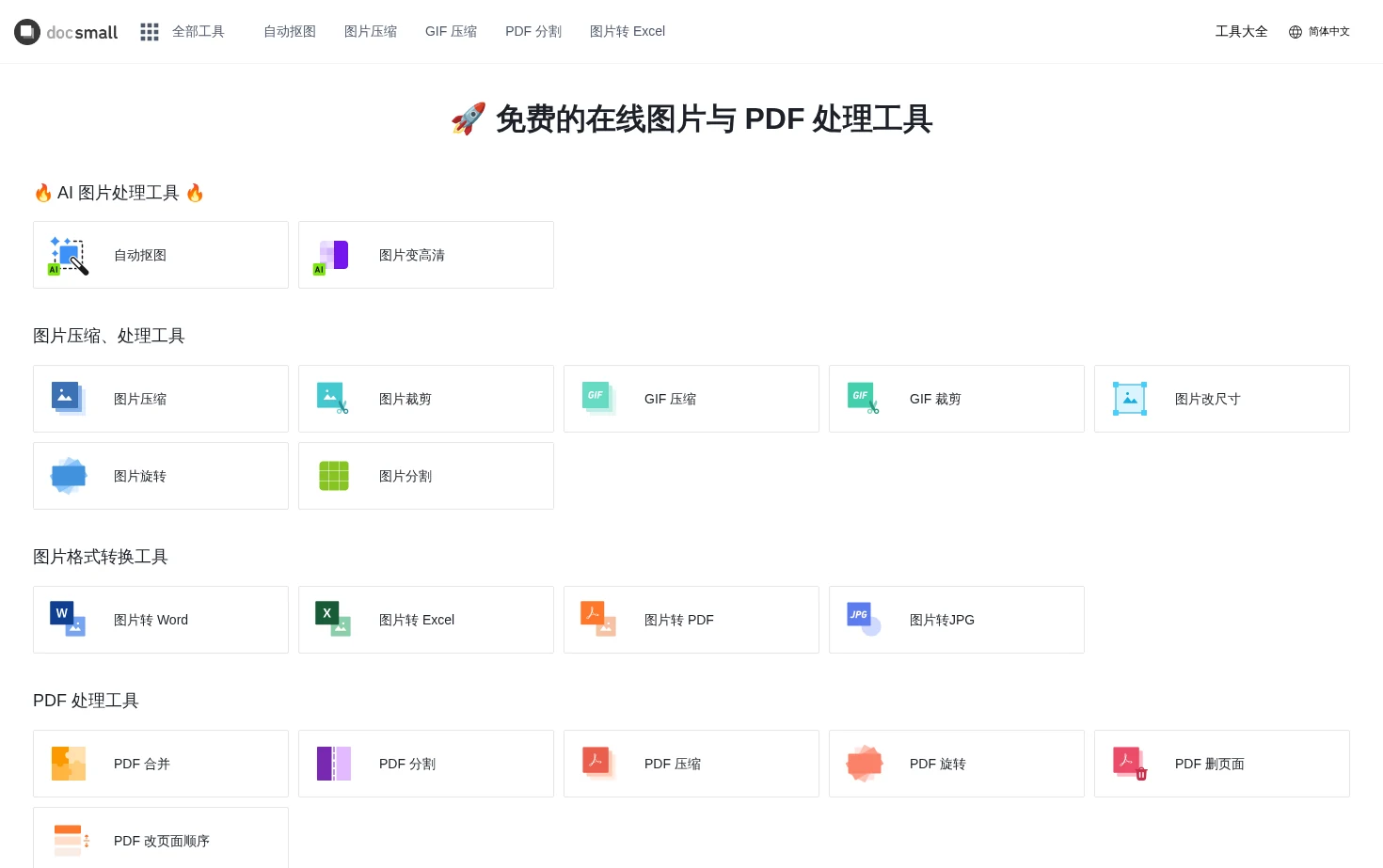Select 自动抠图 in top navigation
This screenshot has height=868, width=1383.
[290, 32]
